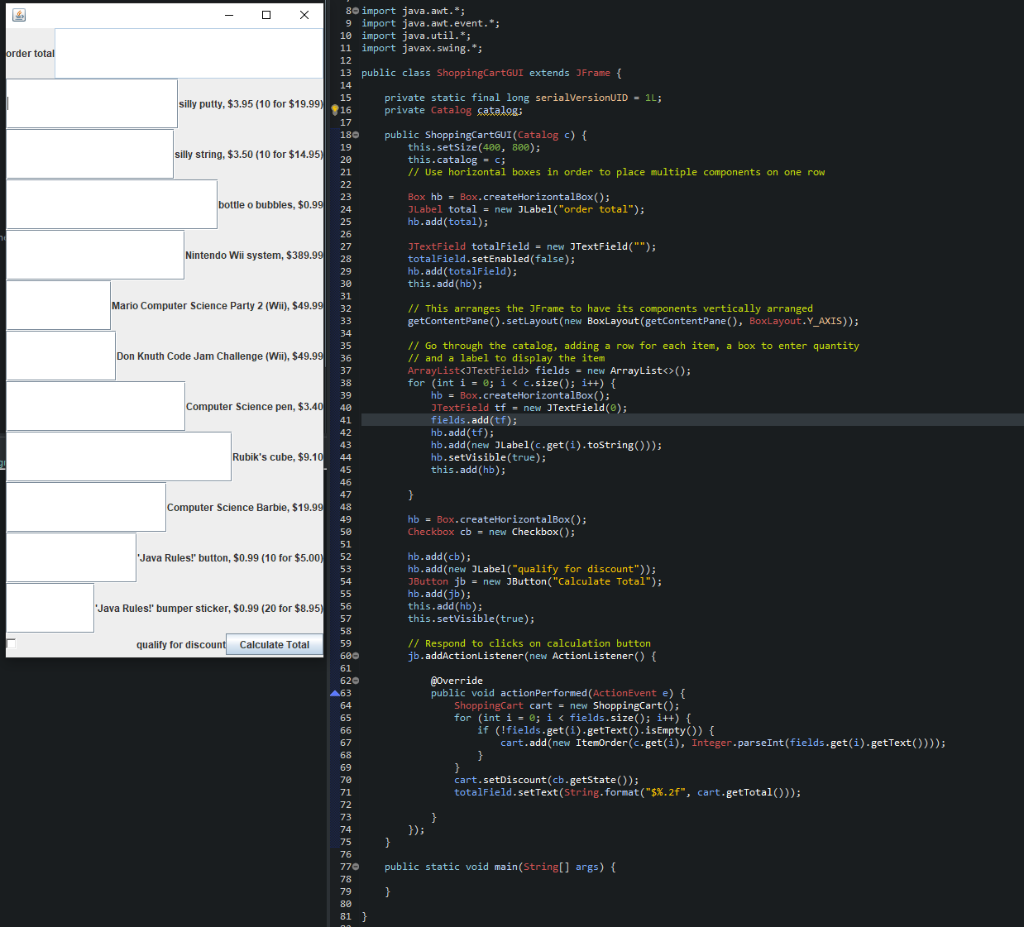Click the quantity field beside "Computer Science Barbie"
Viewport: 1024px width, 927px height.
(85, 507)
